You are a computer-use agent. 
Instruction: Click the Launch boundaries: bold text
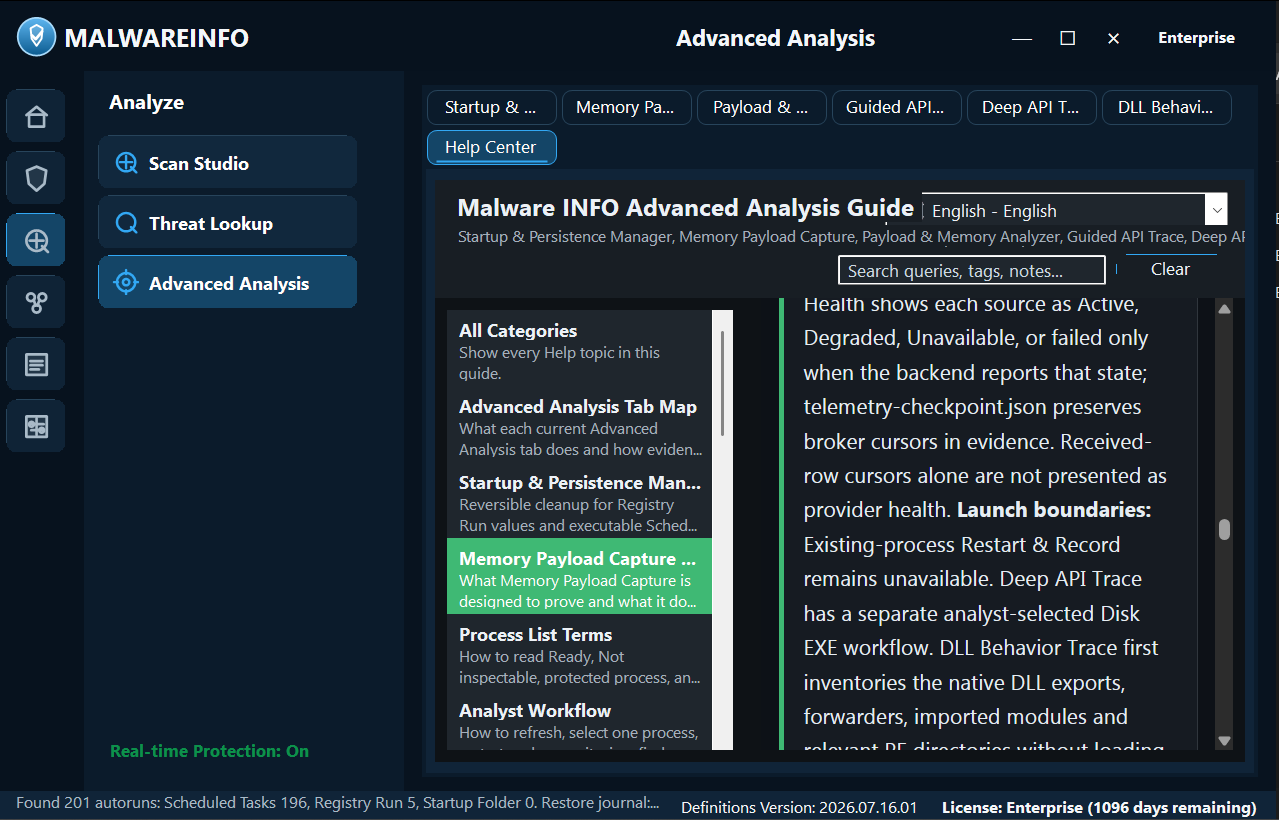pyautogui.click(x=1054, y=510)
